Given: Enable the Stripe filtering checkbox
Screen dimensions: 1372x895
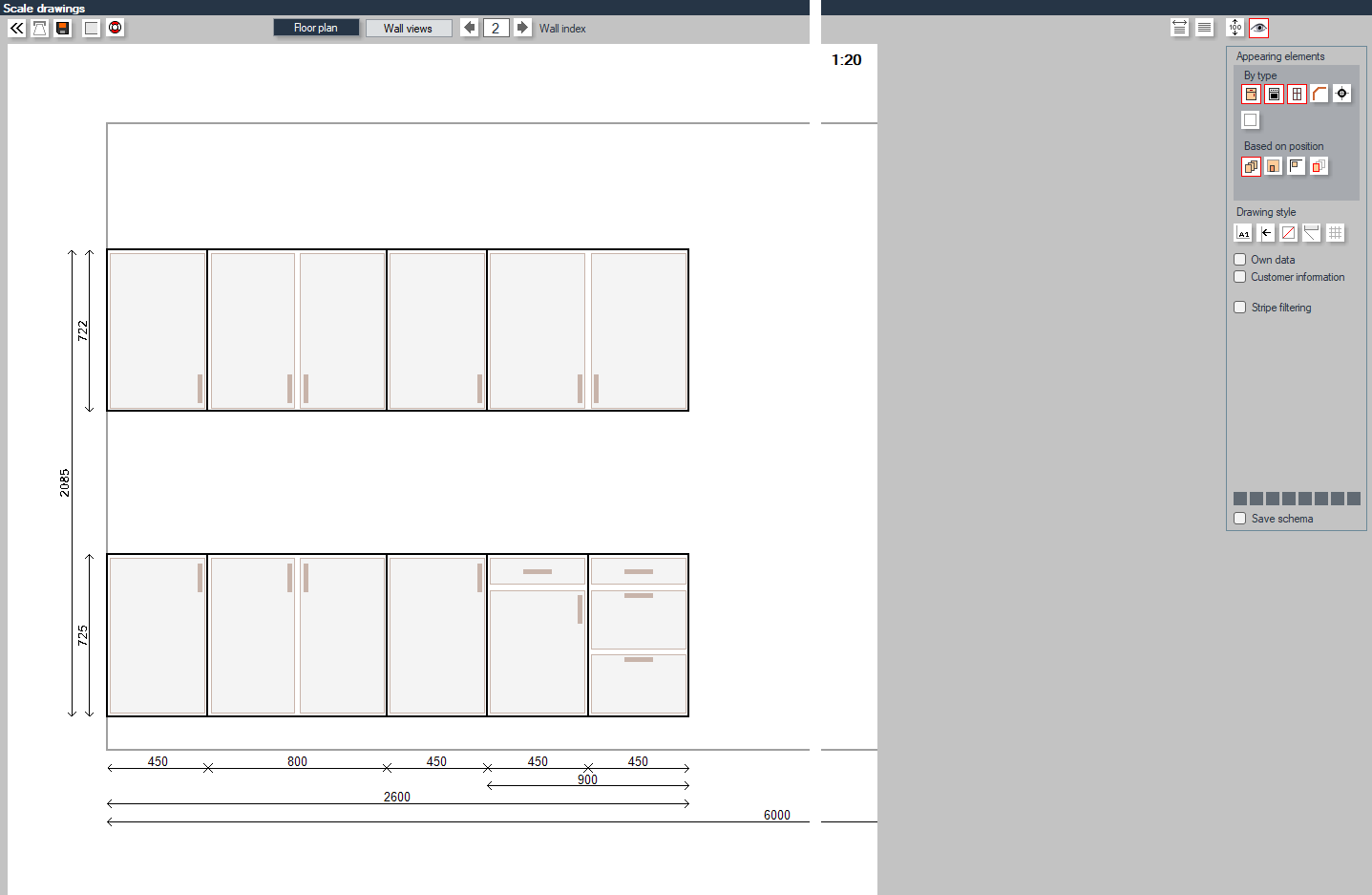Looking at the screenshot, I should 1240,308.
